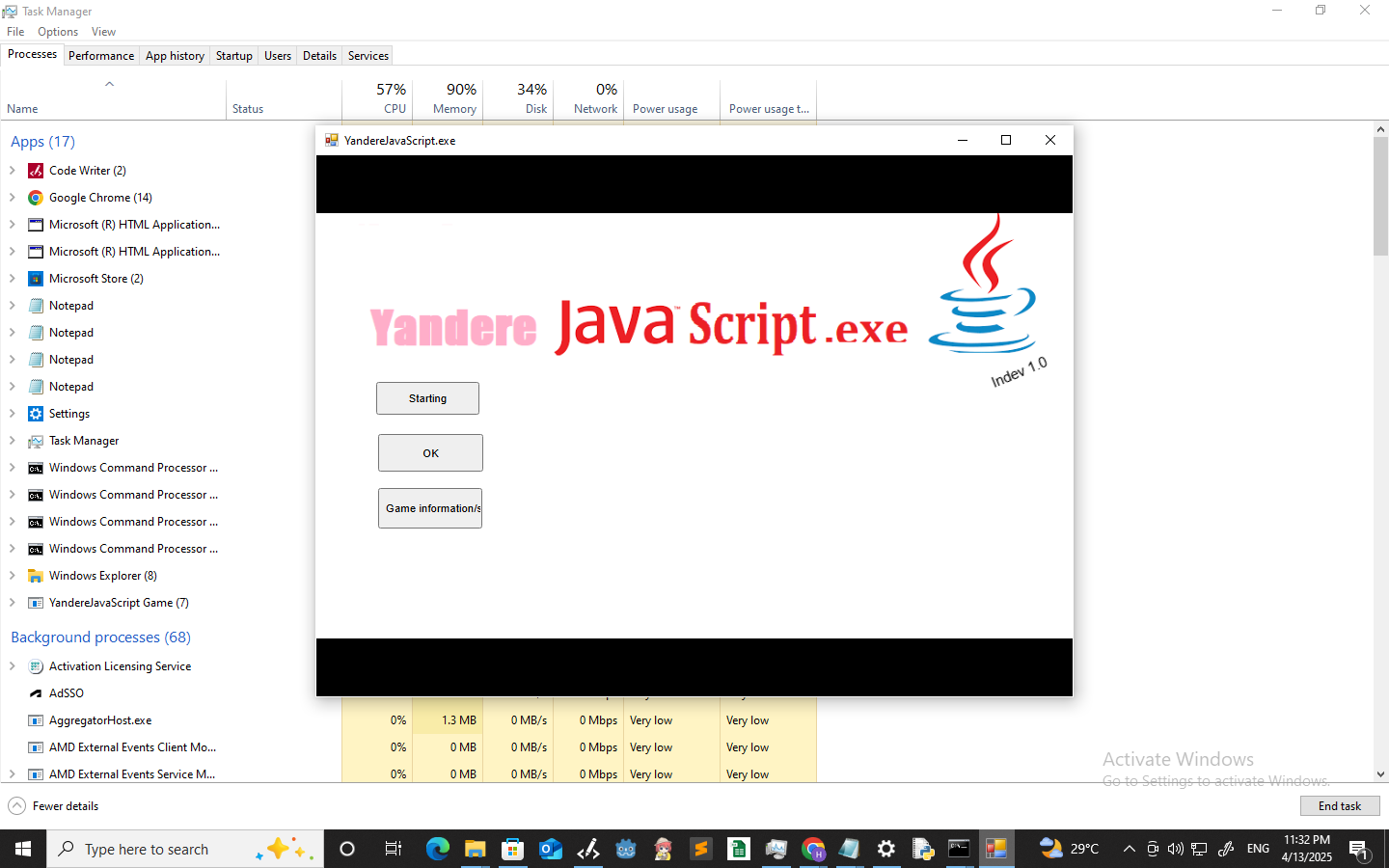Expand the Microsoft Store (2) group
The width and height of the screenshot is (1389, 868).
(x=12, y=279)
